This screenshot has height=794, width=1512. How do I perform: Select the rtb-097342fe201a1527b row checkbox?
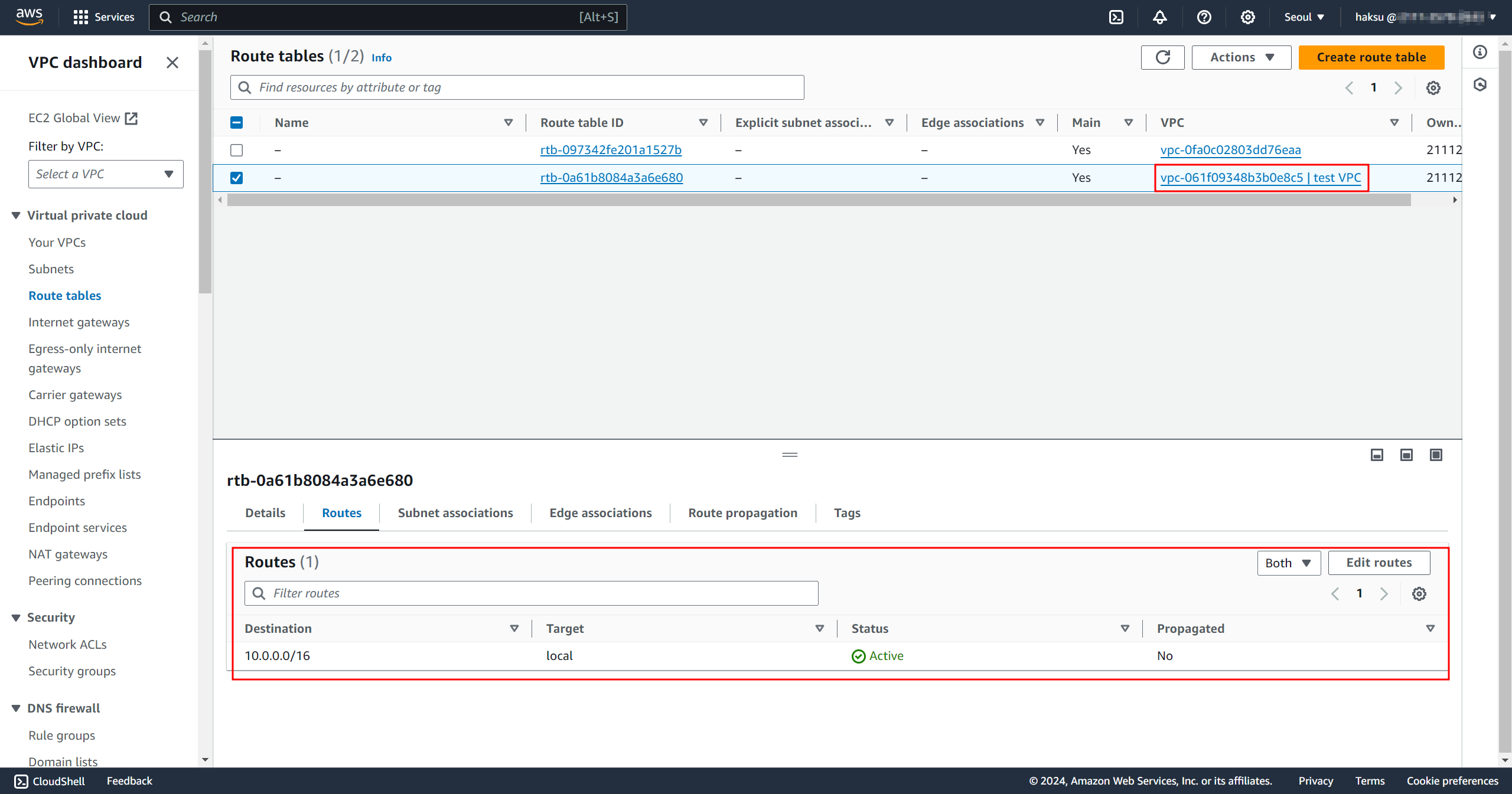click(x=236, y=150)
